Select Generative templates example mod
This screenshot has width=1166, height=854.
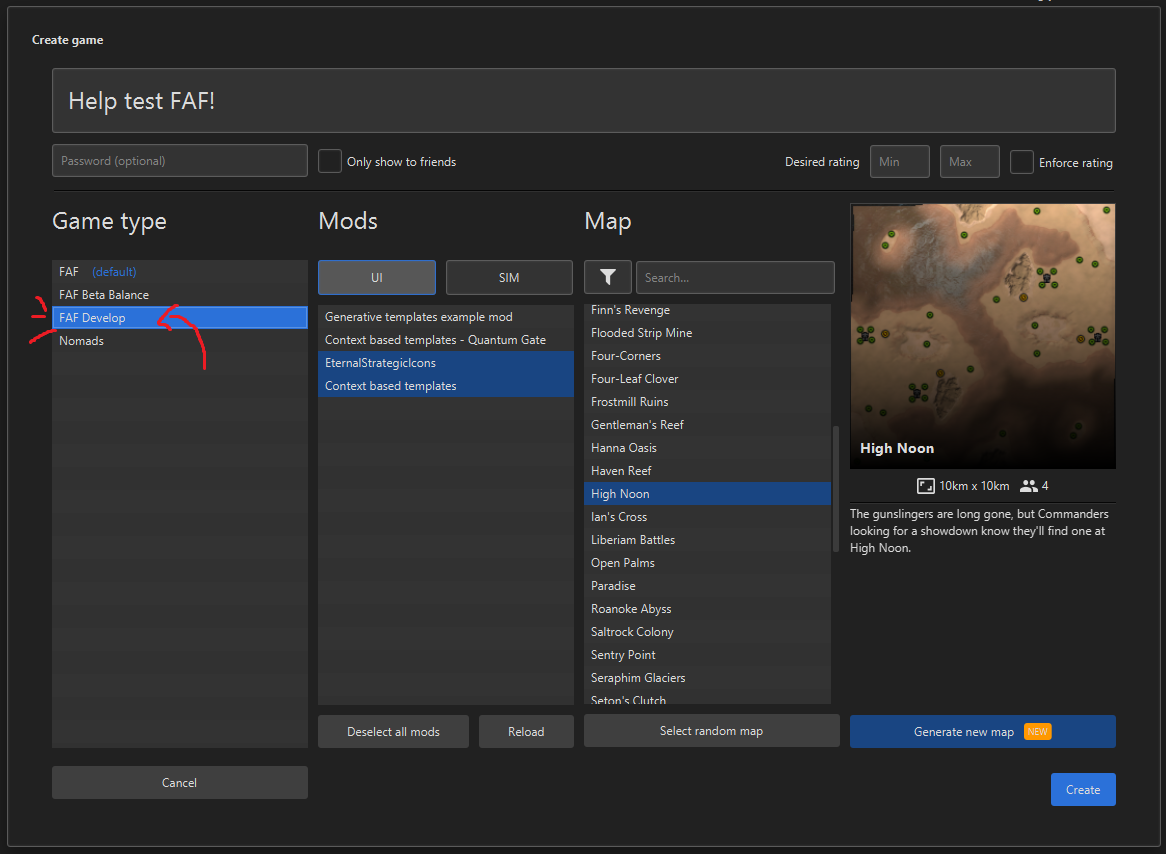point(446,317)
